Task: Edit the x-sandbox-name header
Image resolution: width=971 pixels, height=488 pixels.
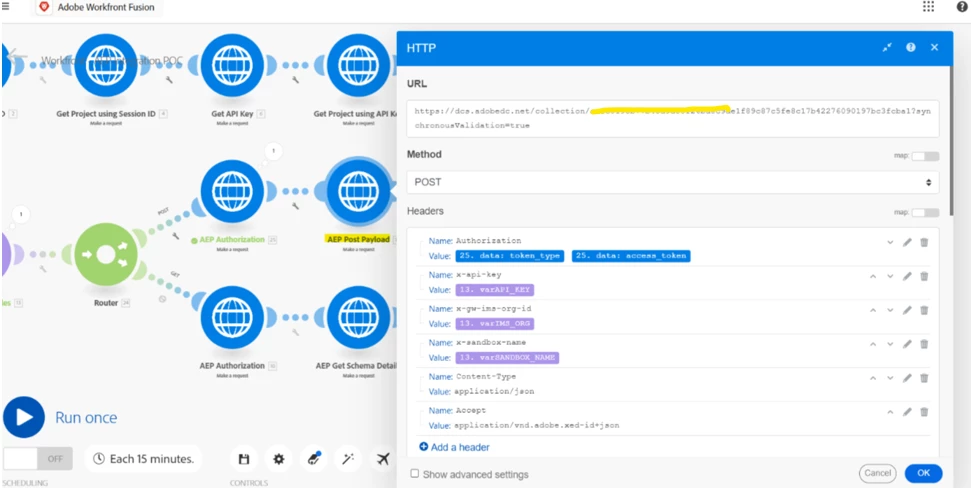Action: pos(907,344)
